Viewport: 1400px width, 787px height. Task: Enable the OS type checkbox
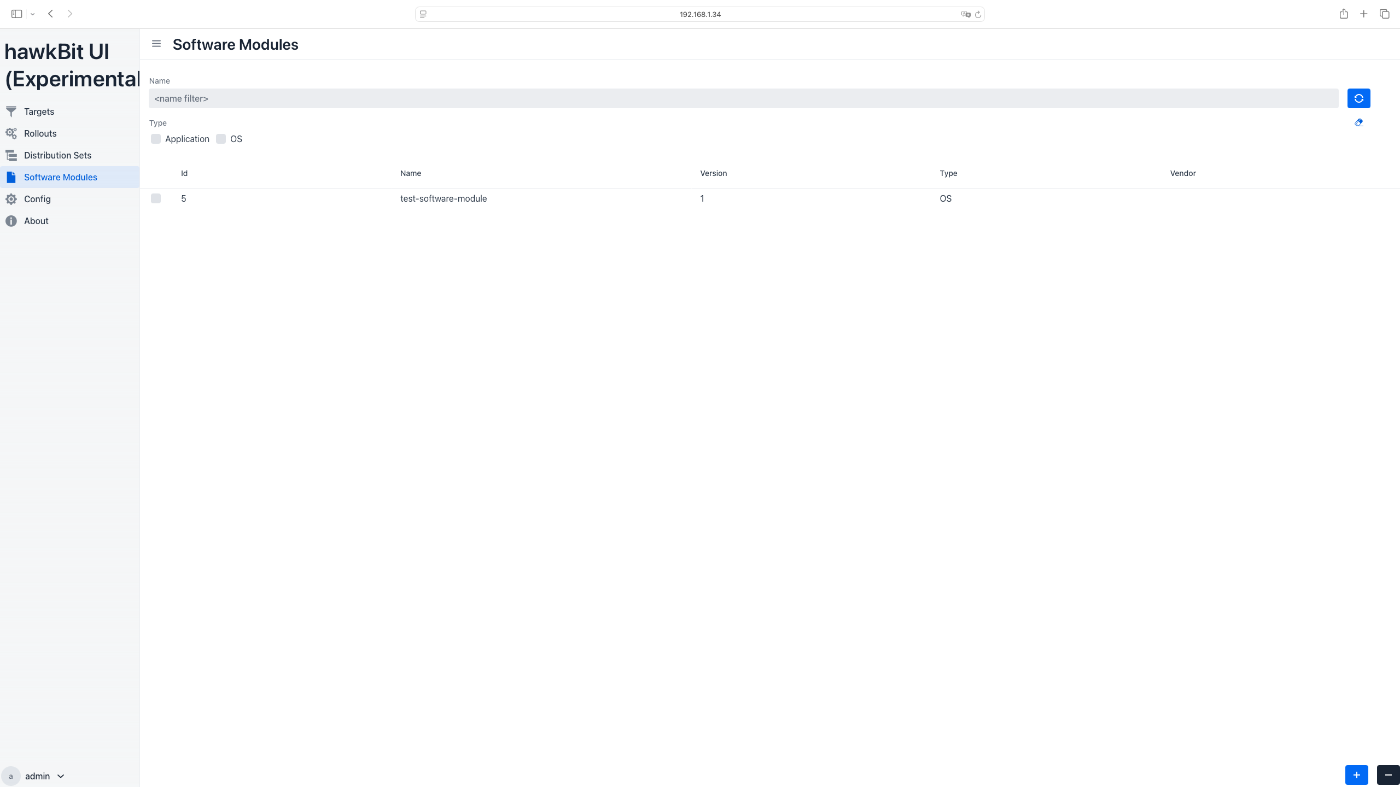click(x=221, y=139)
